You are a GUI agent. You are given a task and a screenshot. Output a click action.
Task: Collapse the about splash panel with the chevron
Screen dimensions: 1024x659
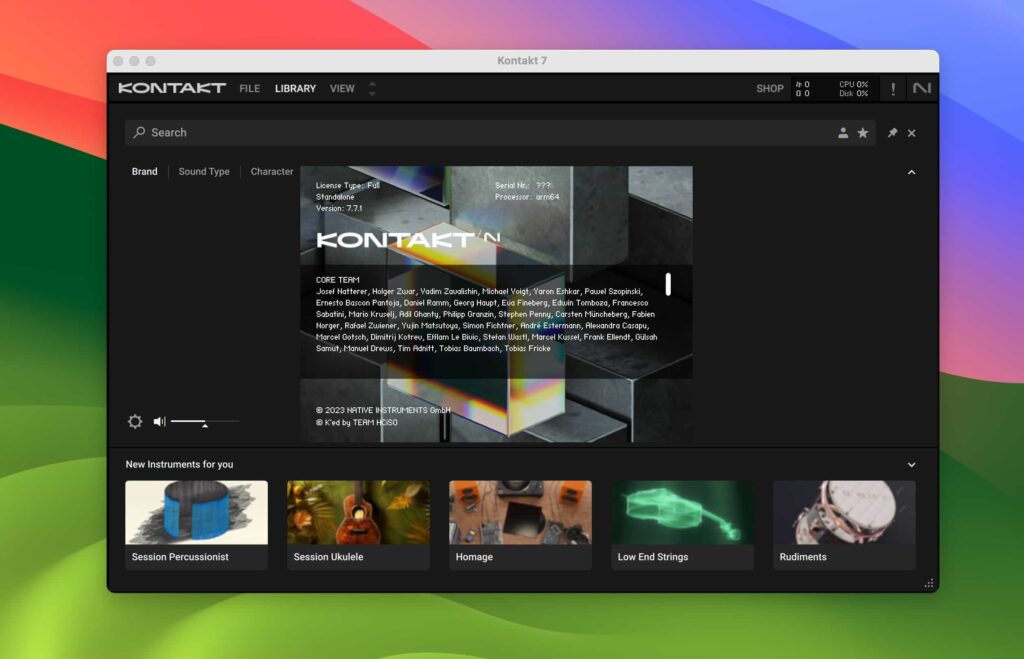(911, 172)
